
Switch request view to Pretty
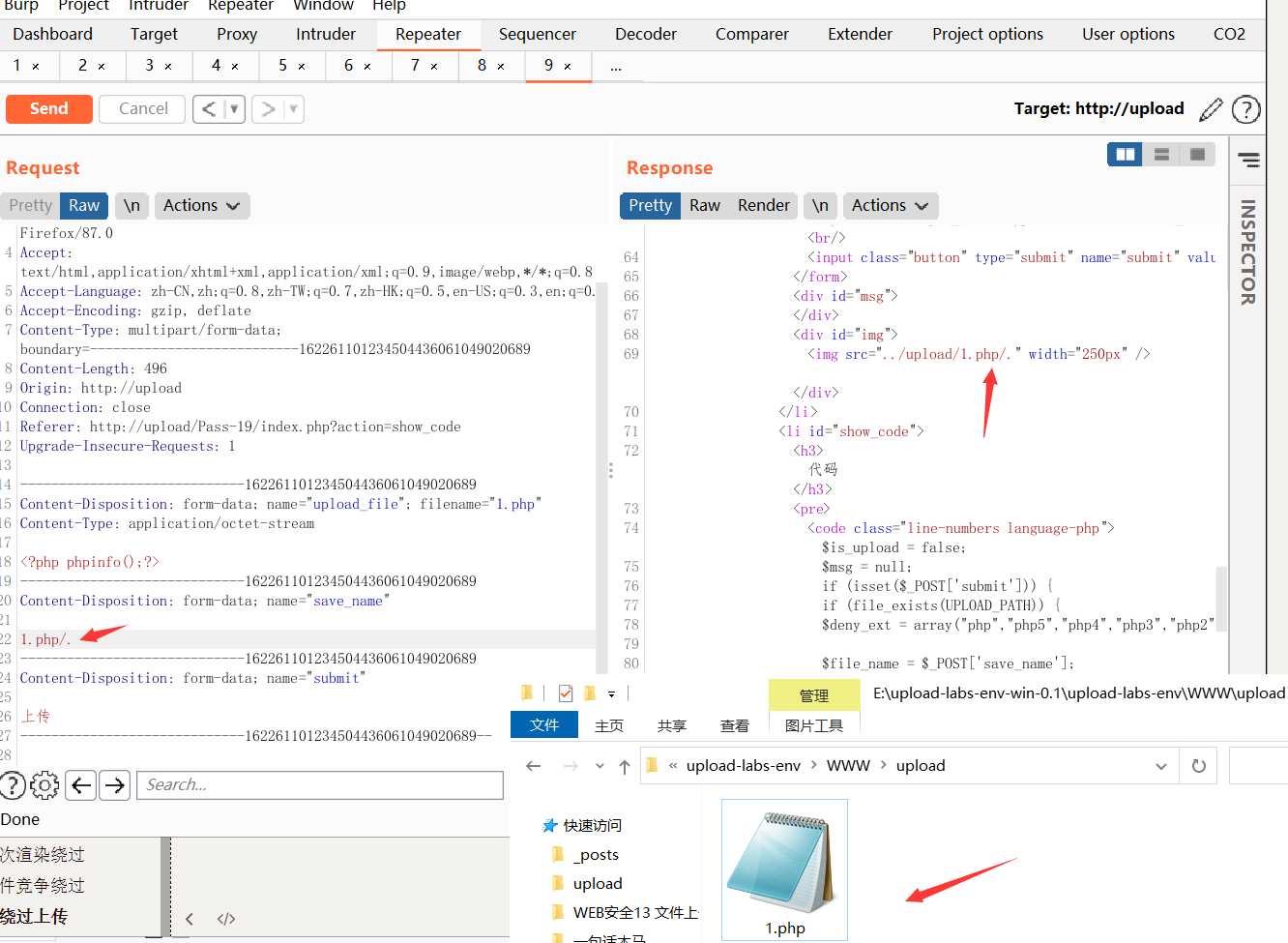tap(31, 205)
